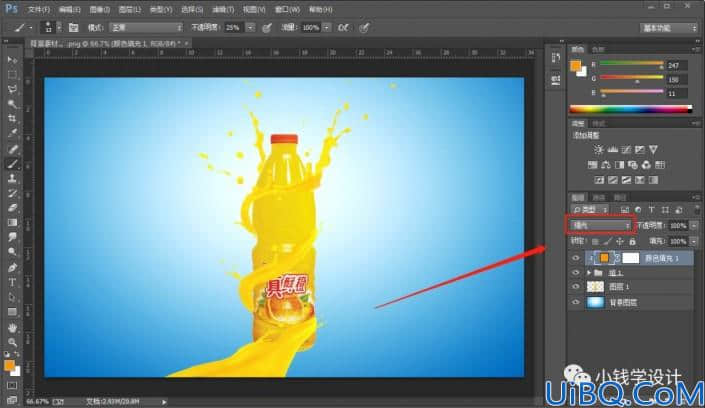The height and width of the screenshot is (408, 705).
Task: Open layer fill dropdown arrow
Action: click(x=694, y=242)
